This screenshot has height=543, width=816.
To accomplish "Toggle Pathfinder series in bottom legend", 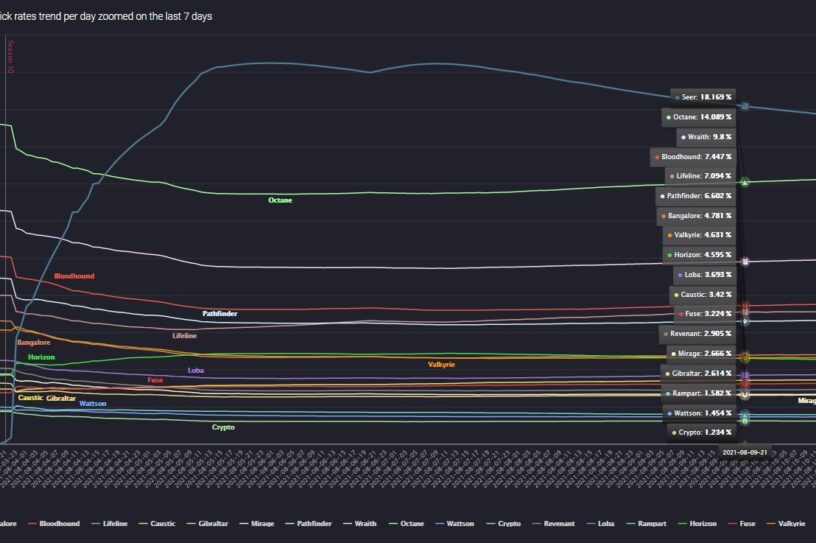I will coord(309,524).
